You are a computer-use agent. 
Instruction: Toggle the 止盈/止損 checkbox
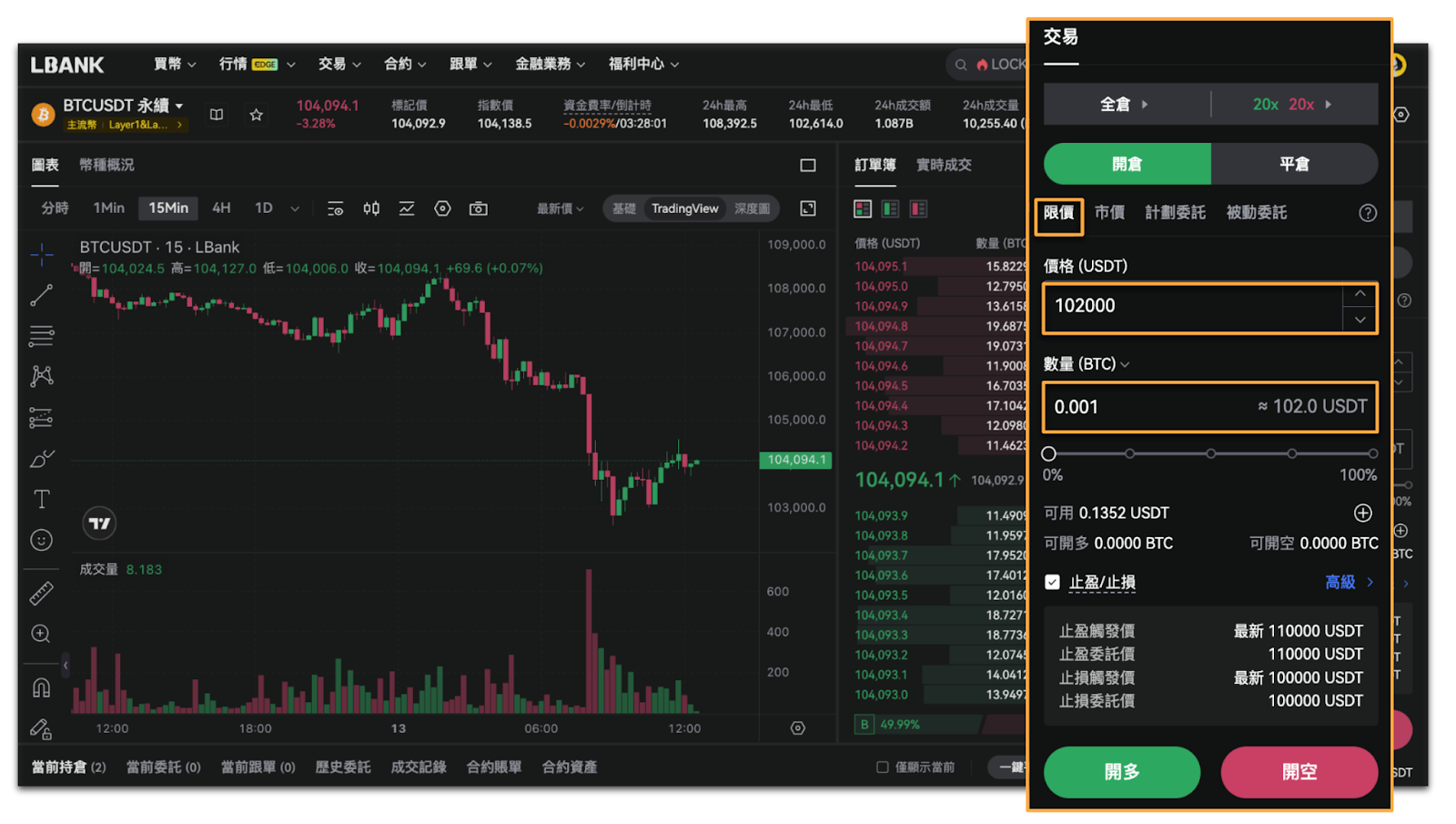1052,582
